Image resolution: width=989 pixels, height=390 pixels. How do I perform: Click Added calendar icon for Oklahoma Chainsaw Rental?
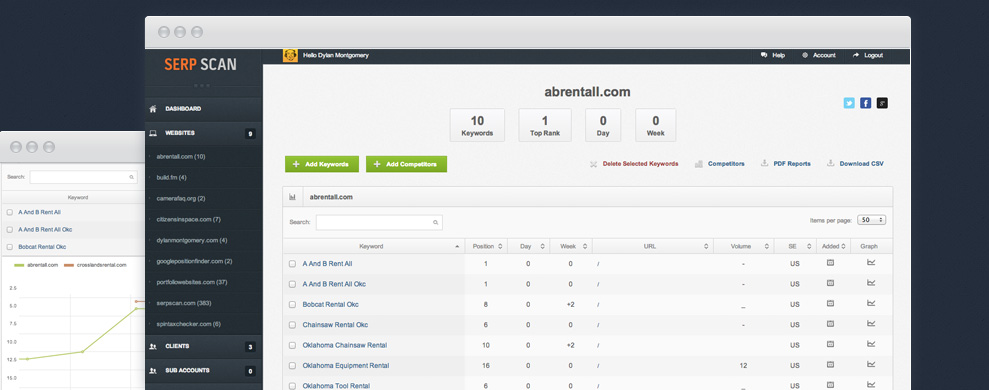click(831, 344)
